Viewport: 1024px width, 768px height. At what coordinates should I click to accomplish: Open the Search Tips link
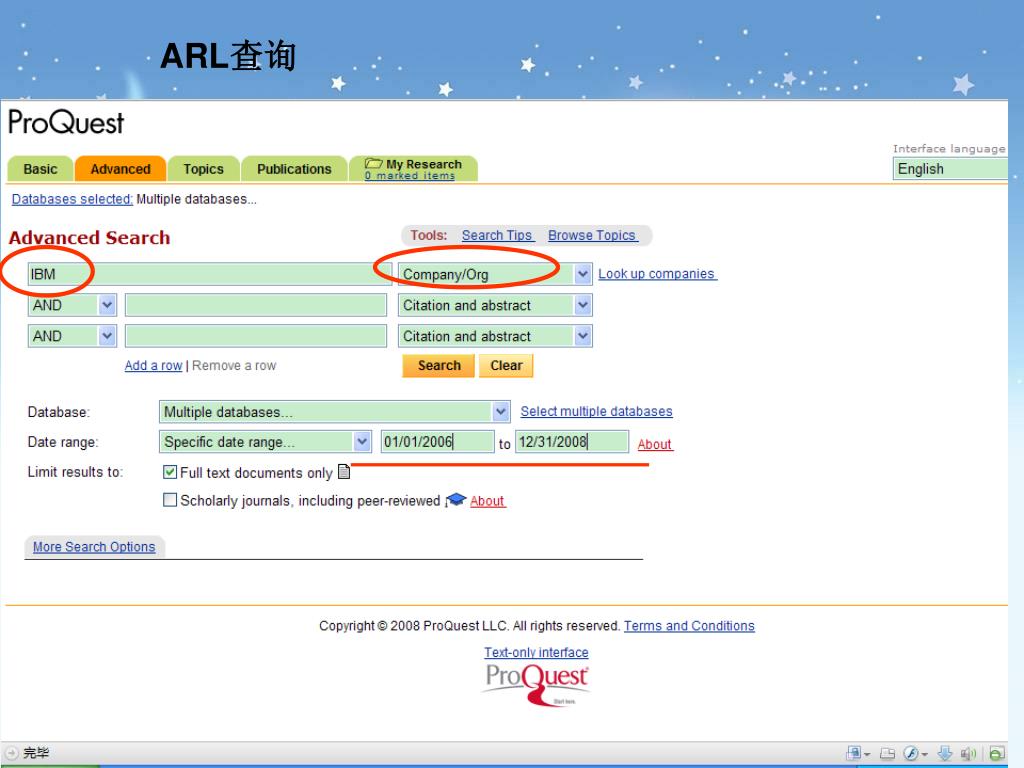(x=498, y=235)
